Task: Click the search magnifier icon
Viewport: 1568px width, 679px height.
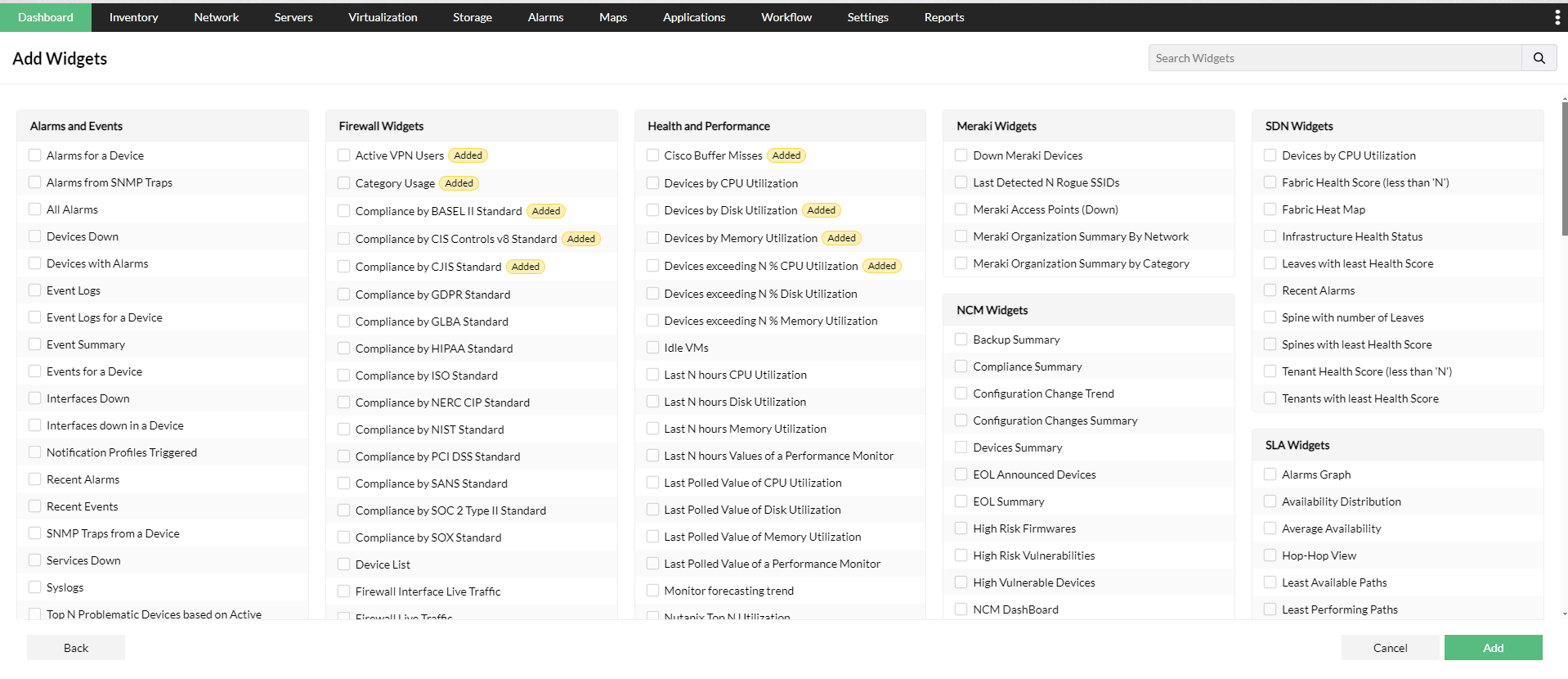Action: (1539, 58)
